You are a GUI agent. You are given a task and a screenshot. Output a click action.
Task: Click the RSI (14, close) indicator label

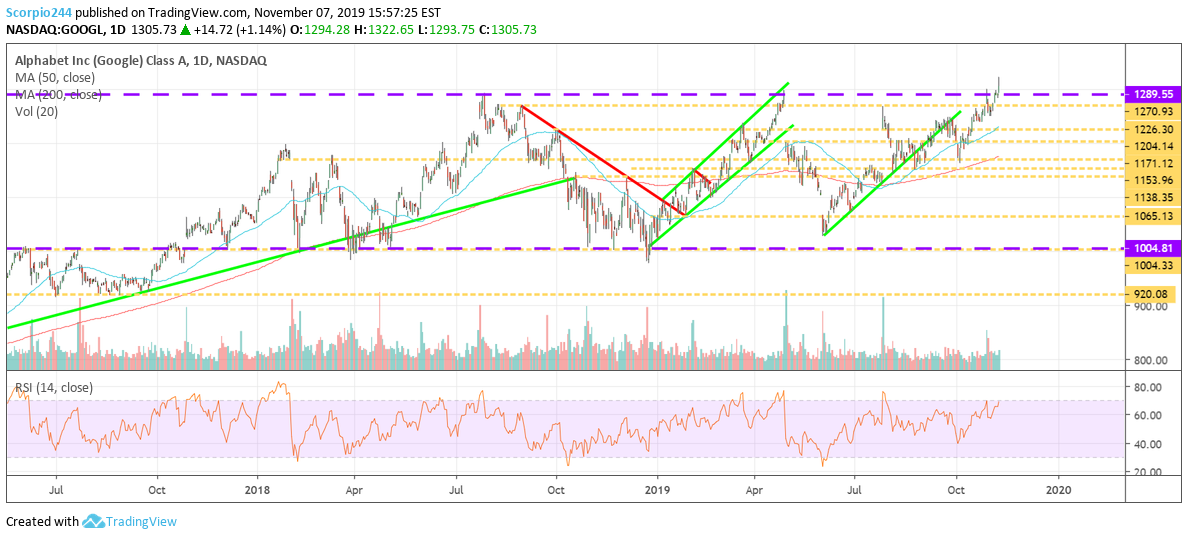tap(53, 387)
